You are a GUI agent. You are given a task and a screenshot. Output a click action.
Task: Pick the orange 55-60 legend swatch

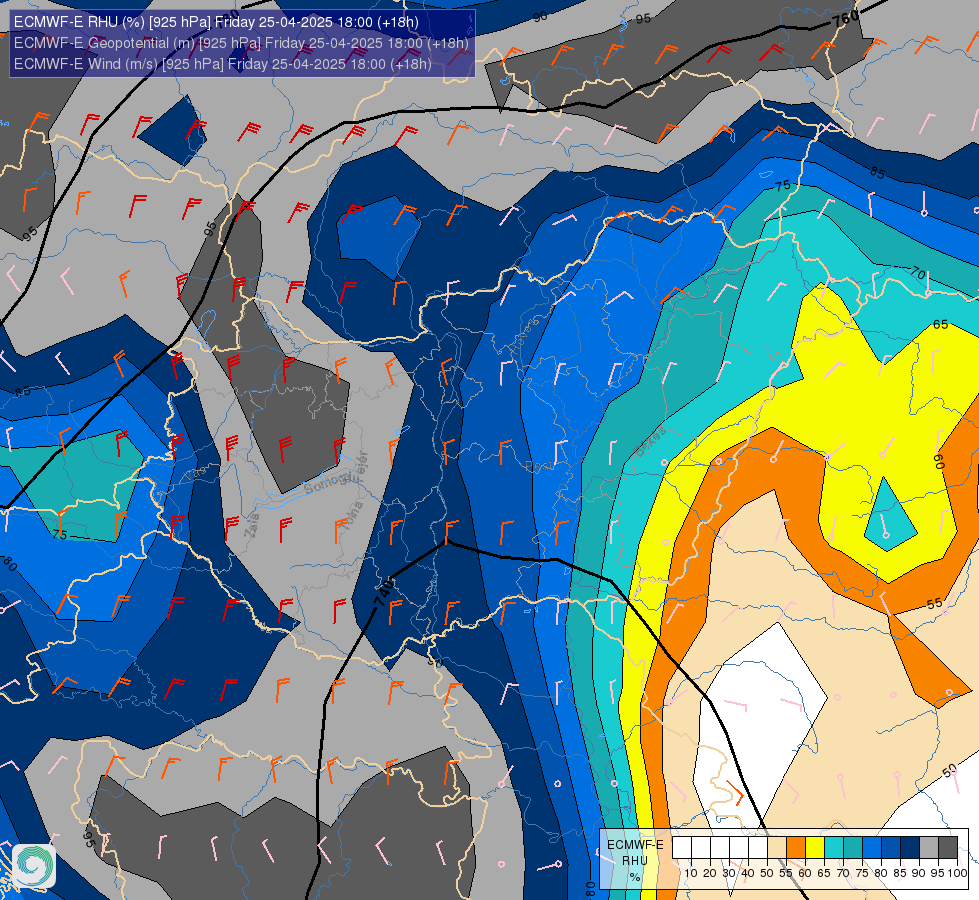(796, 848)
